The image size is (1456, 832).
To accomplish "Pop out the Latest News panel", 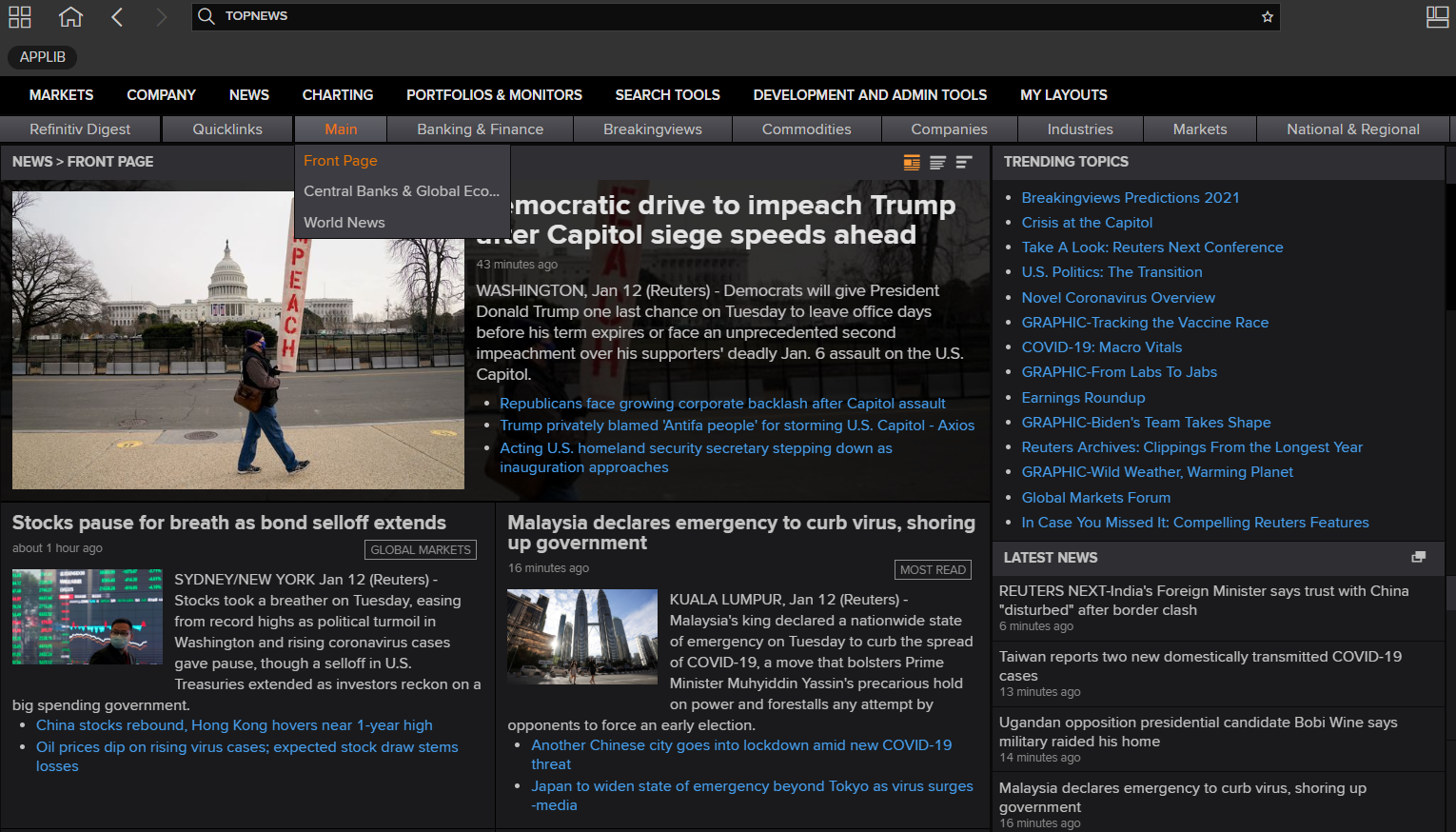I will [1419, 557].
